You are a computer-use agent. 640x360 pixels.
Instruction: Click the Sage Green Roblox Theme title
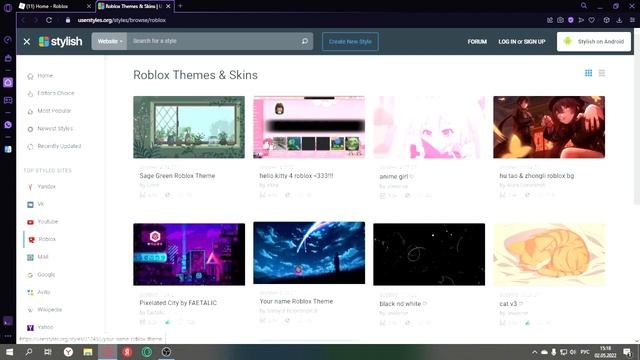click(177, 176)
